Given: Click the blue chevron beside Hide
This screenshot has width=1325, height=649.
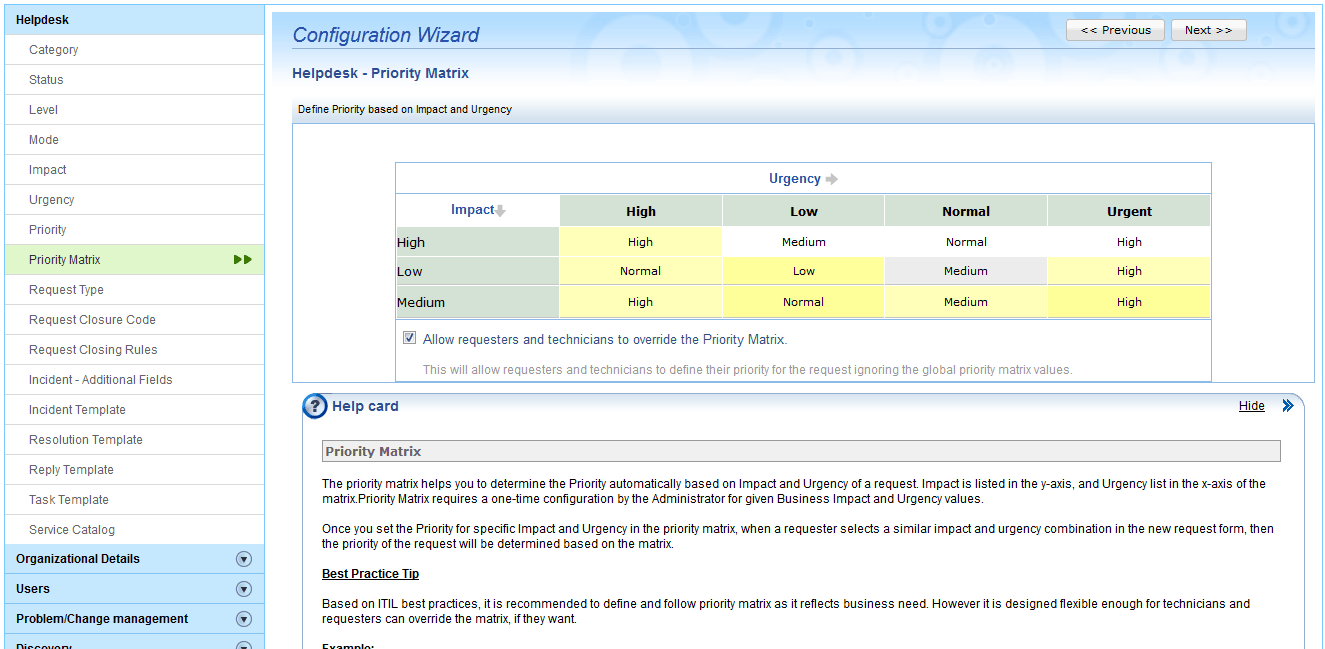Looking at the screenshot, I should click(x=1288, y=406).
